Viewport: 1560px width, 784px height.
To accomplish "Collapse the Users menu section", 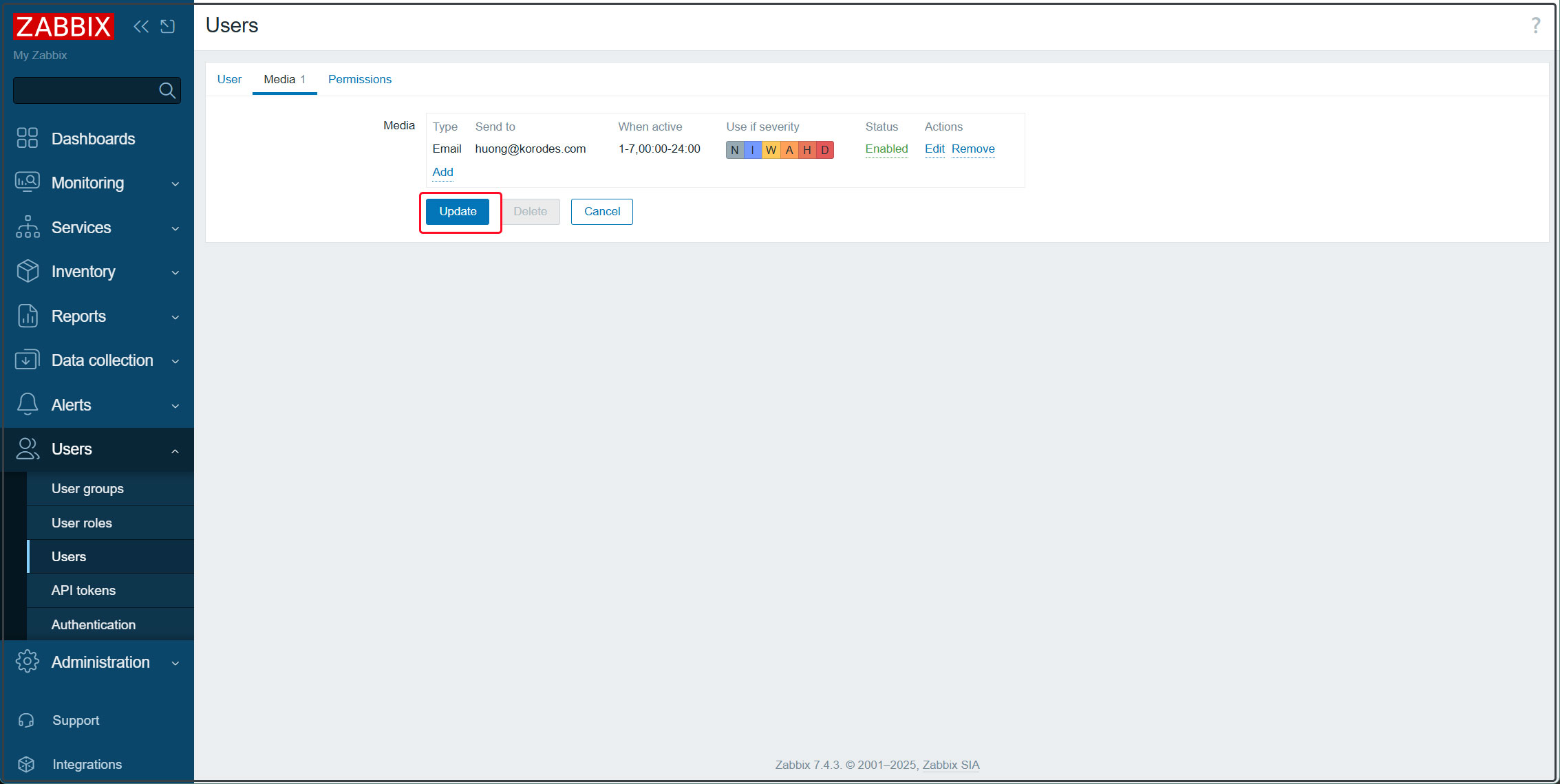I will [x=175, y=450].
